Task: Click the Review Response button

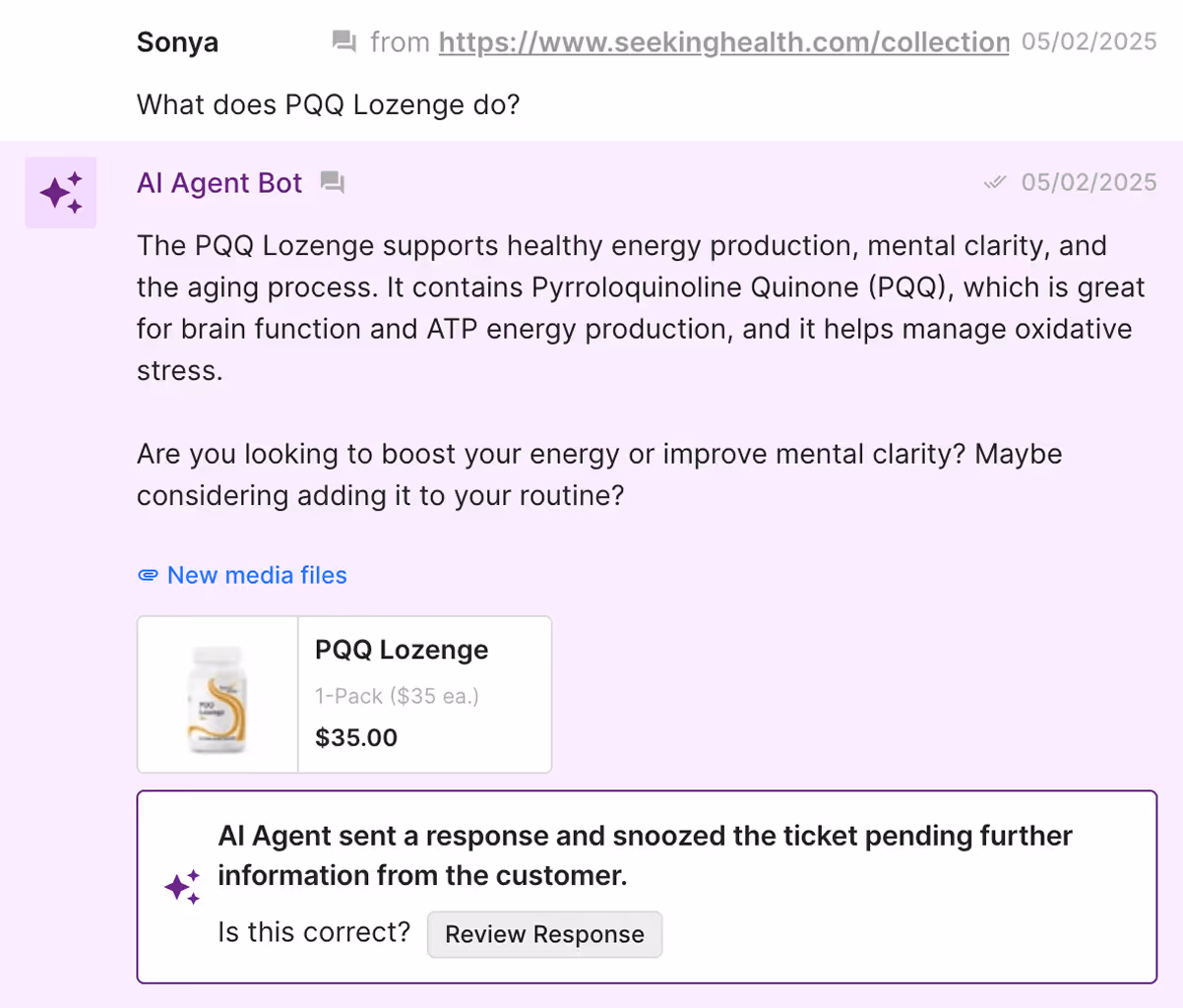Action: coord(544,933)
